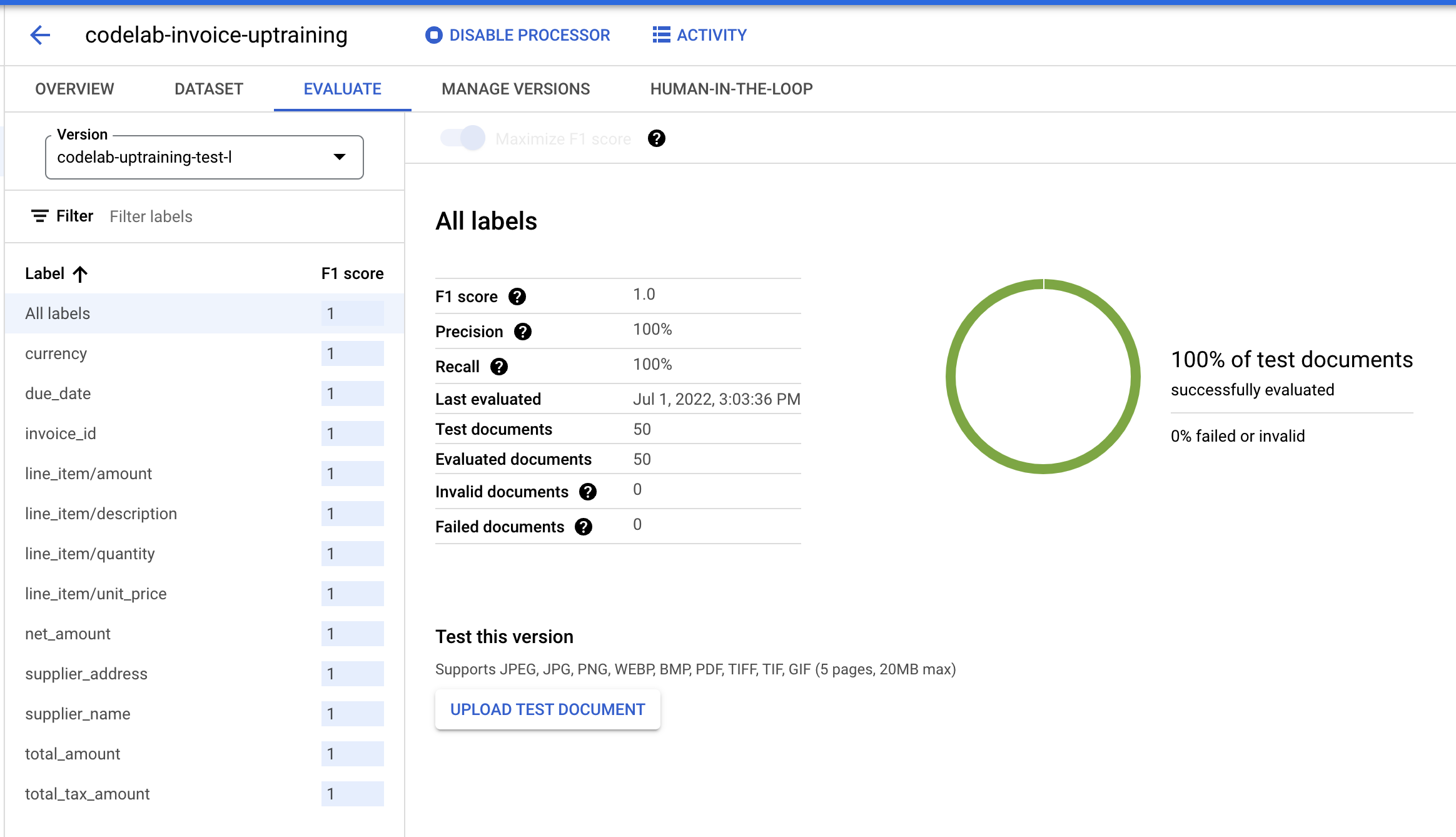
Task: Click the Recall help icon
Action: [498, 367]
